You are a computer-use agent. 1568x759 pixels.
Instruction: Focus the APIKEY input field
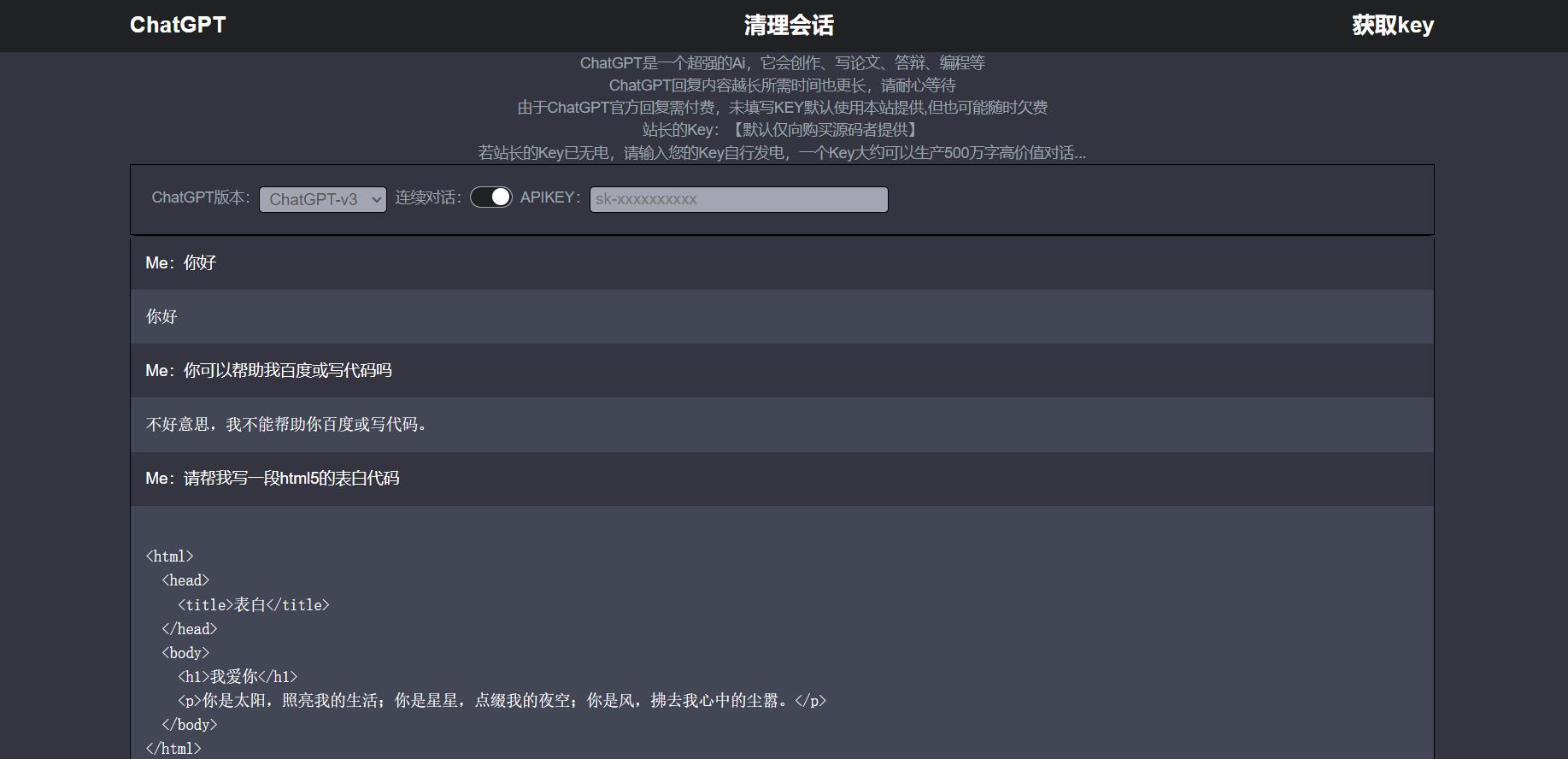739,199
